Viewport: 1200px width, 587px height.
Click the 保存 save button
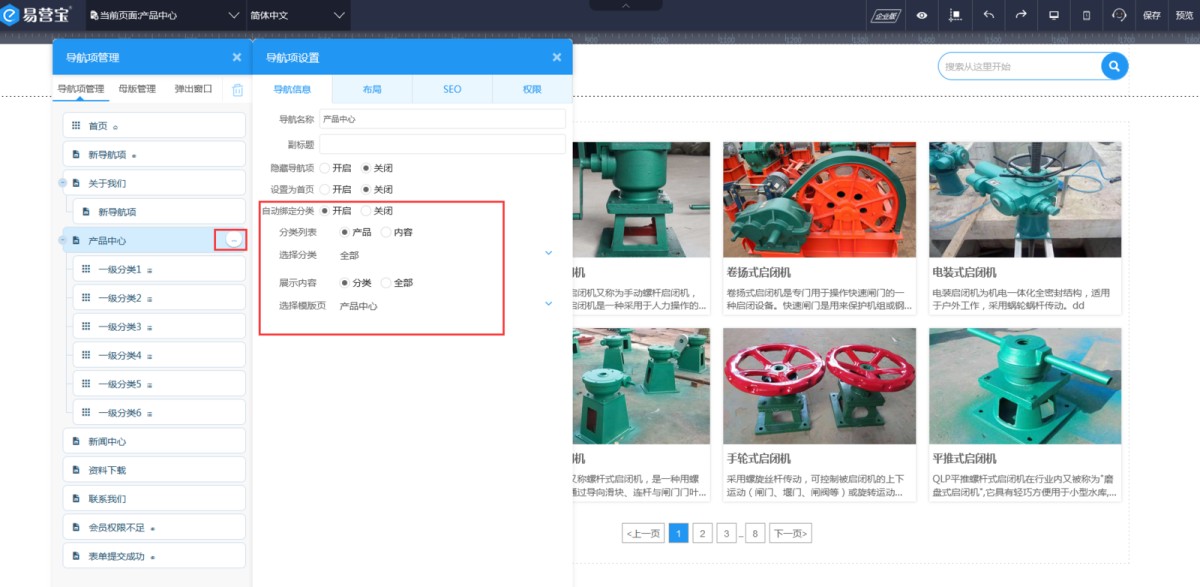1151,15
